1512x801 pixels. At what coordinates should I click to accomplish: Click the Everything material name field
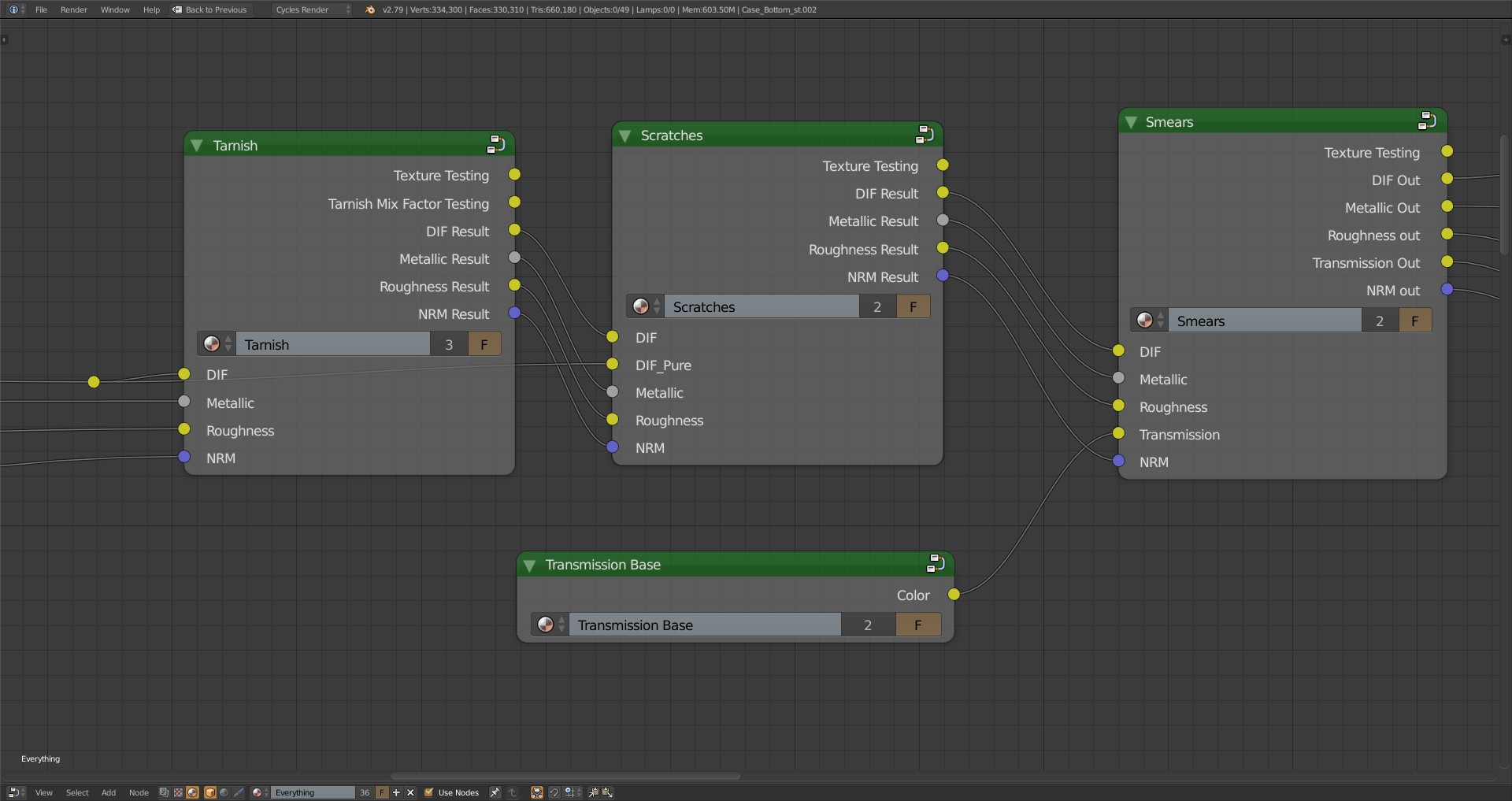pyautogui.click(x=312, y=792)
